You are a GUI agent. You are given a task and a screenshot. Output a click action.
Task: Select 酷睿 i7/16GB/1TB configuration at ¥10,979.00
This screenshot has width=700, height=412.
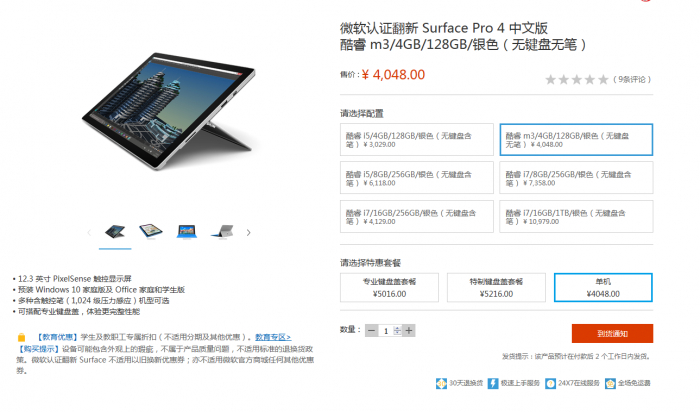576,216
